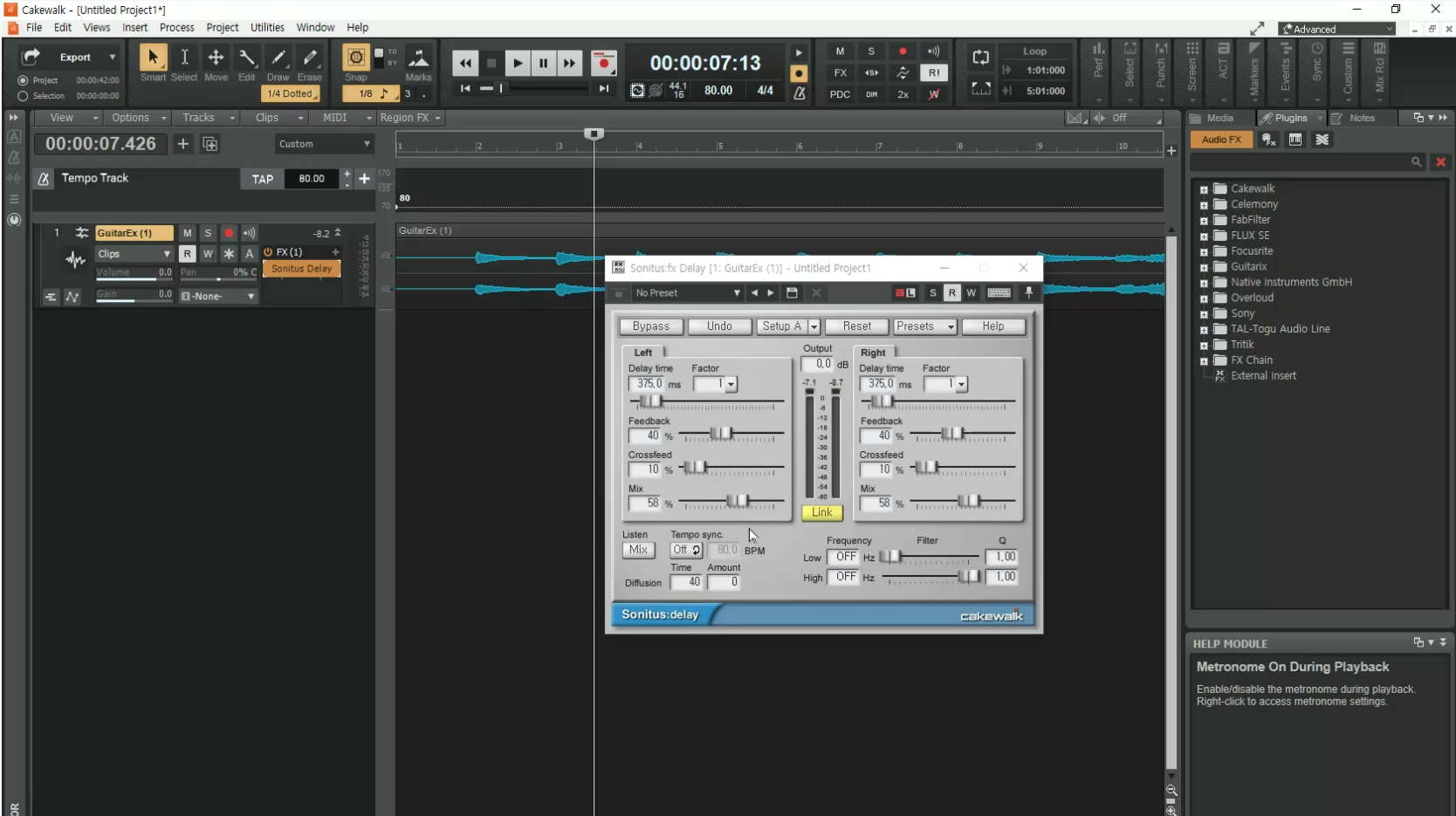The width and height of the screenshot is (1456, 816).
Task: Switch to the Plugins browser tab
Action: click(1290, 118)
